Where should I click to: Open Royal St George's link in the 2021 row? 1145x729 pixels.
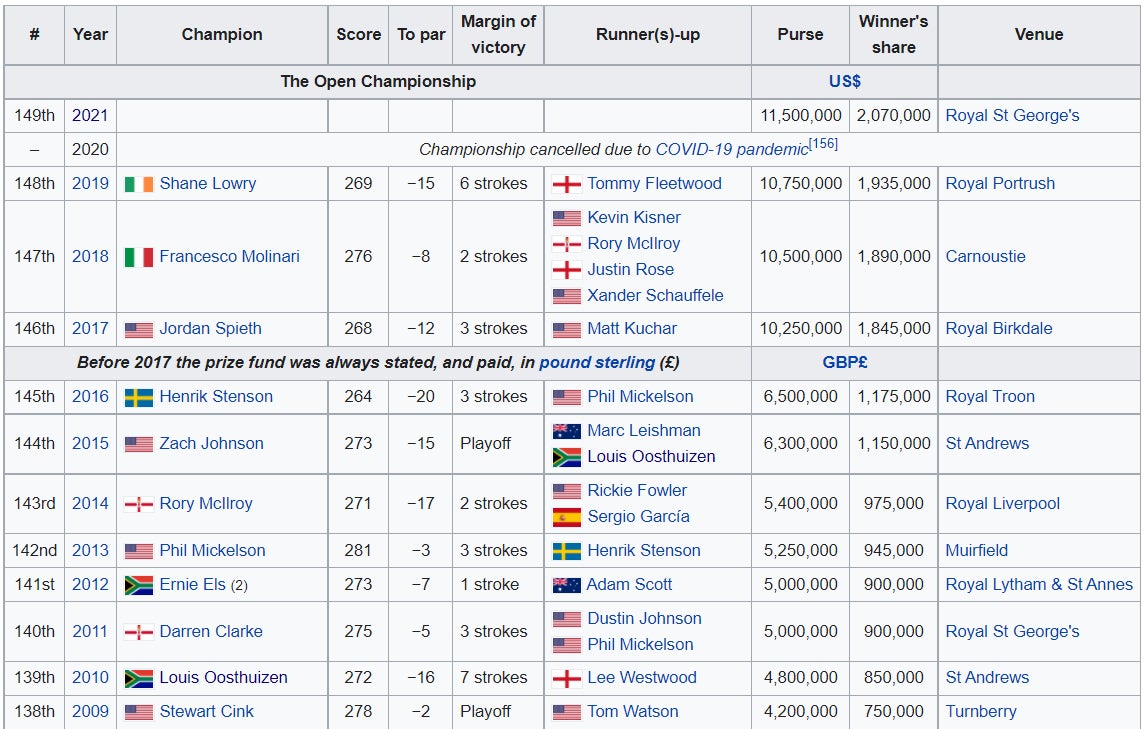pyautogui.click(x=1011, y=115)
